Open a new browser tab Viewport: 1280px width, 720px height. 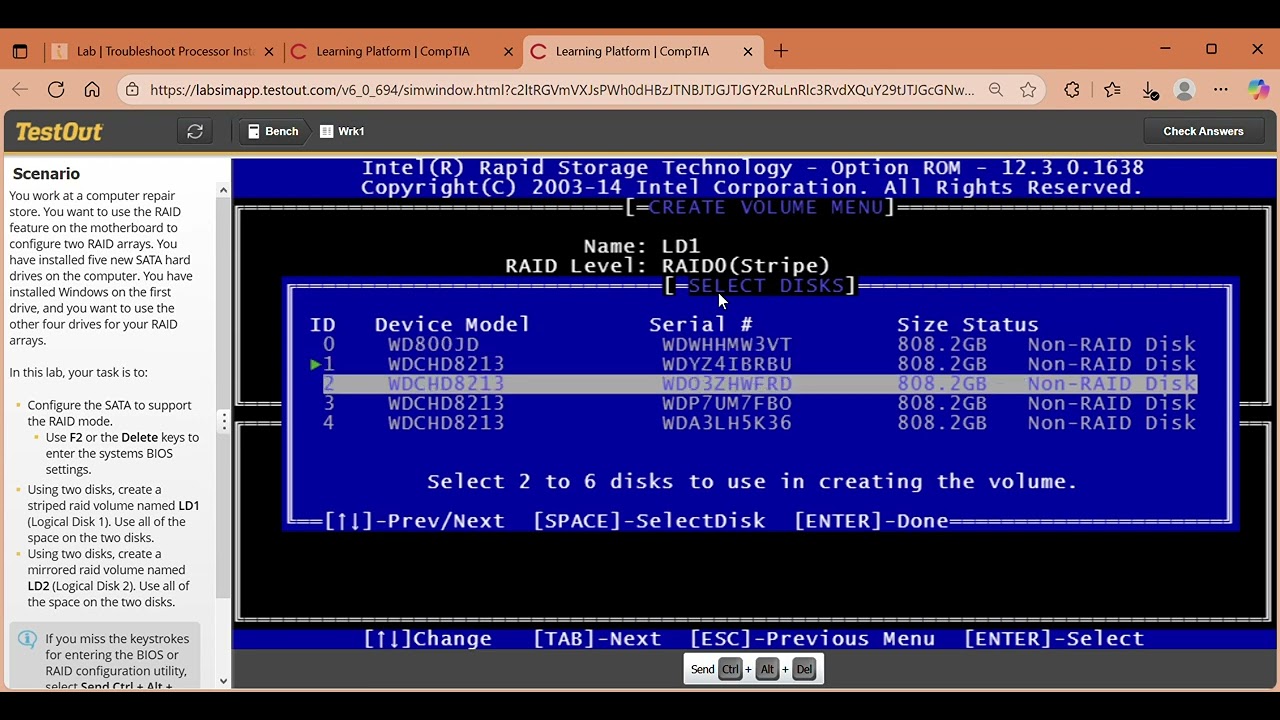(x=781, y=51)
